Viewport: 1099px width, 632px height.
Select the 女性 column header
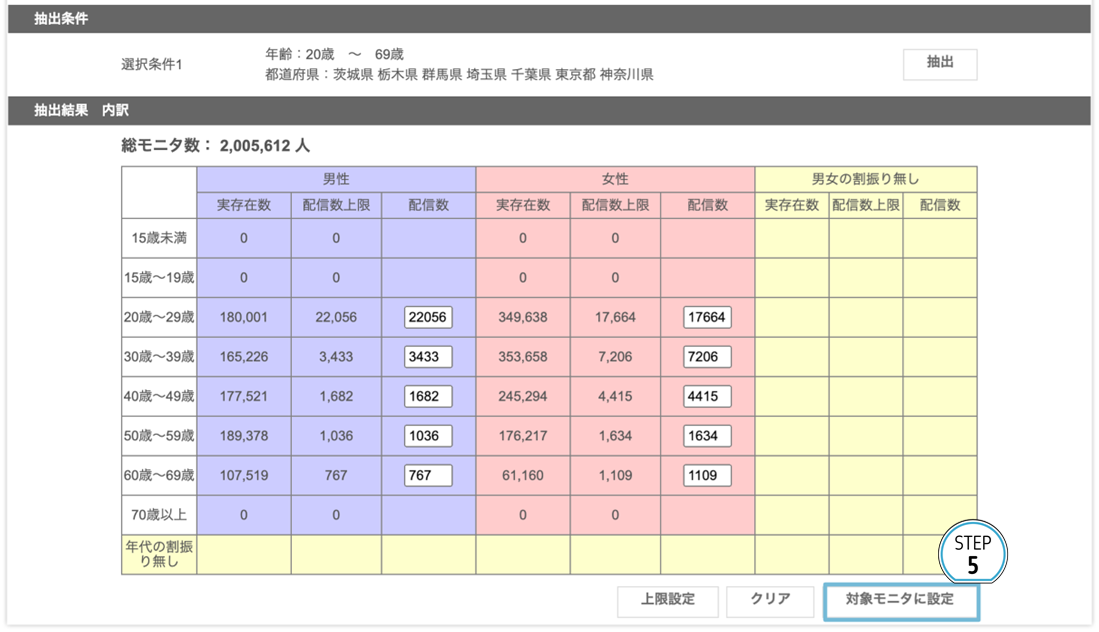(x=615, y=179)
